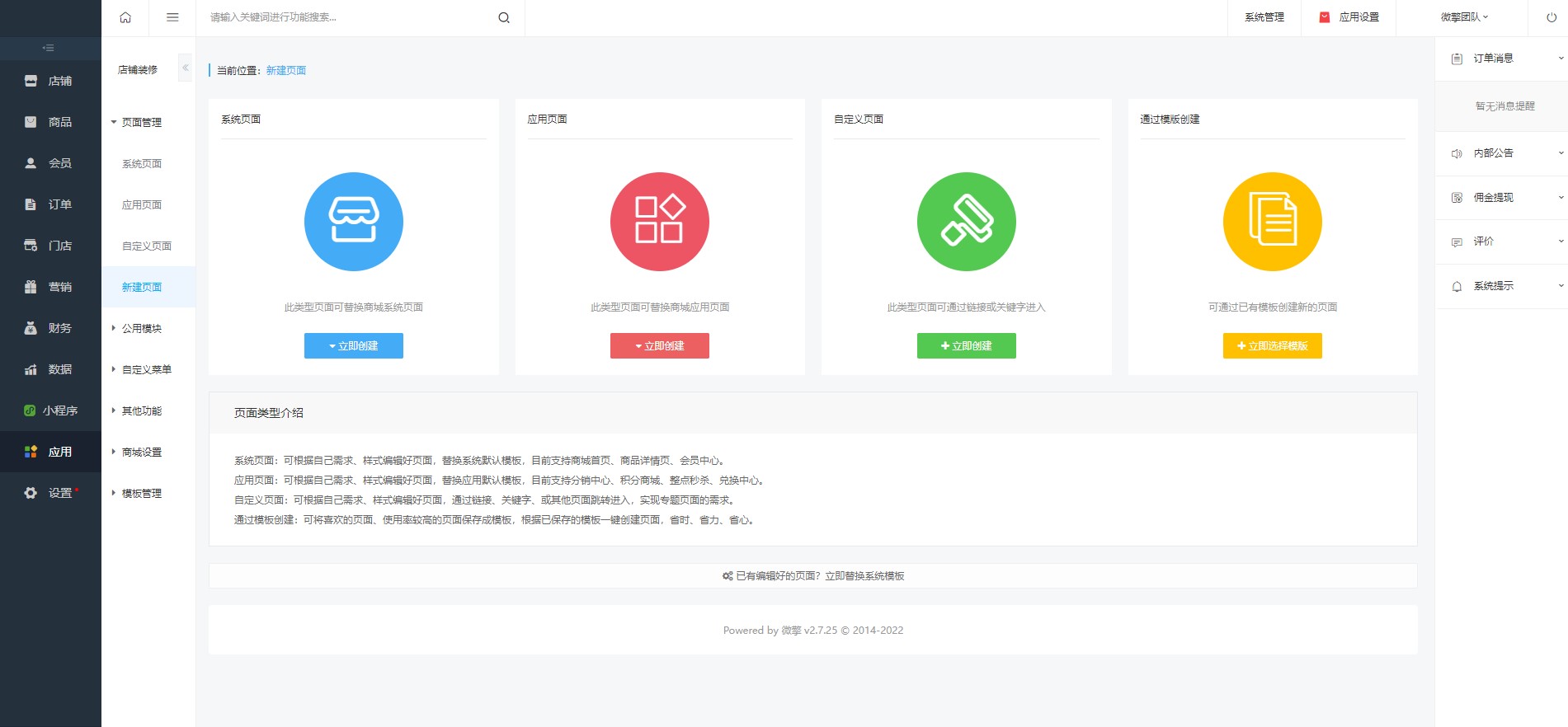Collapse the 店铺装修 side panel arrow

point(186,68)
